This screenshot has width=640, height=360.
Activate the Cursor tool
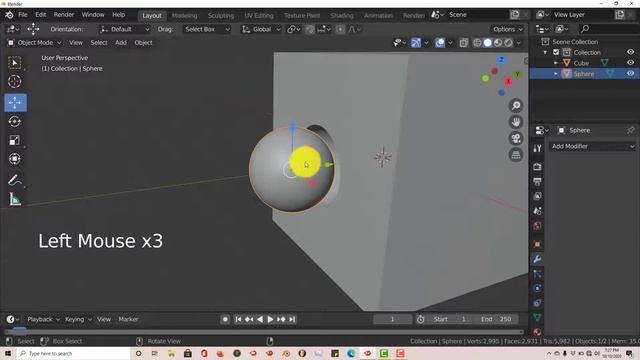point(15,81)
